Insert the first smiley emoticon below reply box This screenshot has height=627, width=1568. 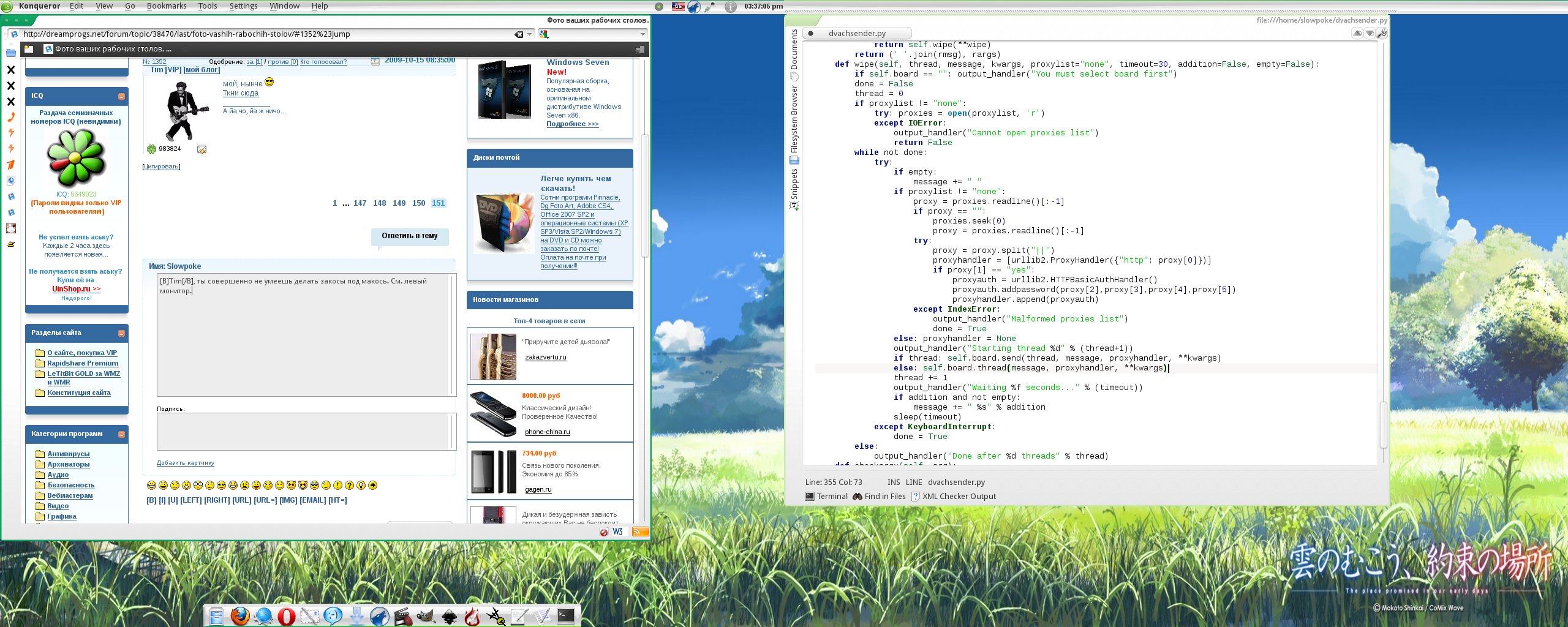click(151, 485)
